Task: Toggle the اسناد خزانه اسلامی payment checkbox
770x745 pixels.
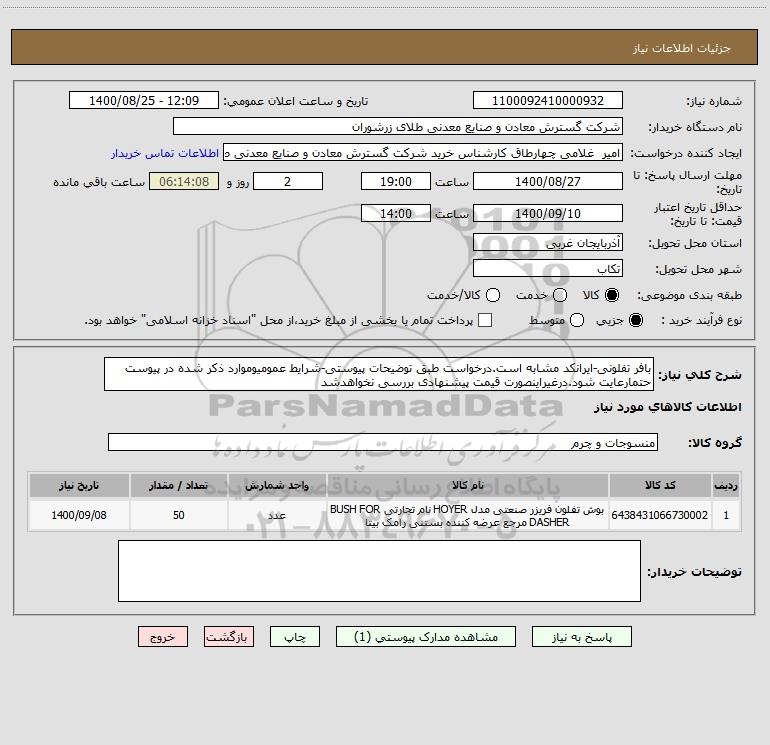Action: pos(485,320)
